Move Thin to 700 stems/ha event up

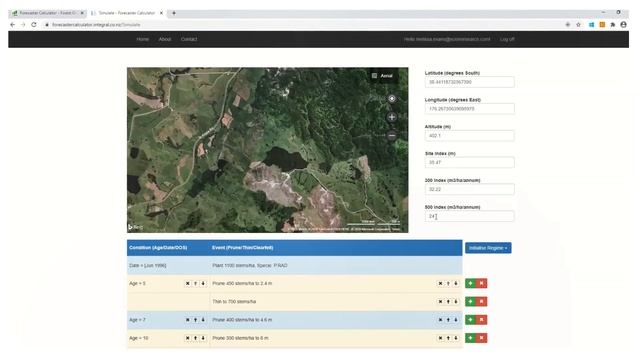pyautogui.click(x=448, y=302)
